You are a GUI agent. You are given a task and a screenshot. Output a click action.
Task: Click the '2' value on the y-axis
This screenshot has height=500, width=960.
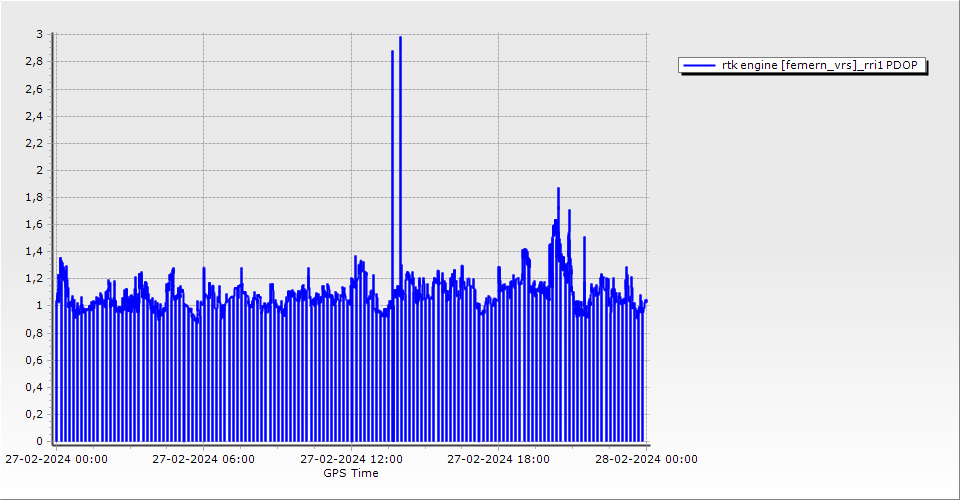39,170
